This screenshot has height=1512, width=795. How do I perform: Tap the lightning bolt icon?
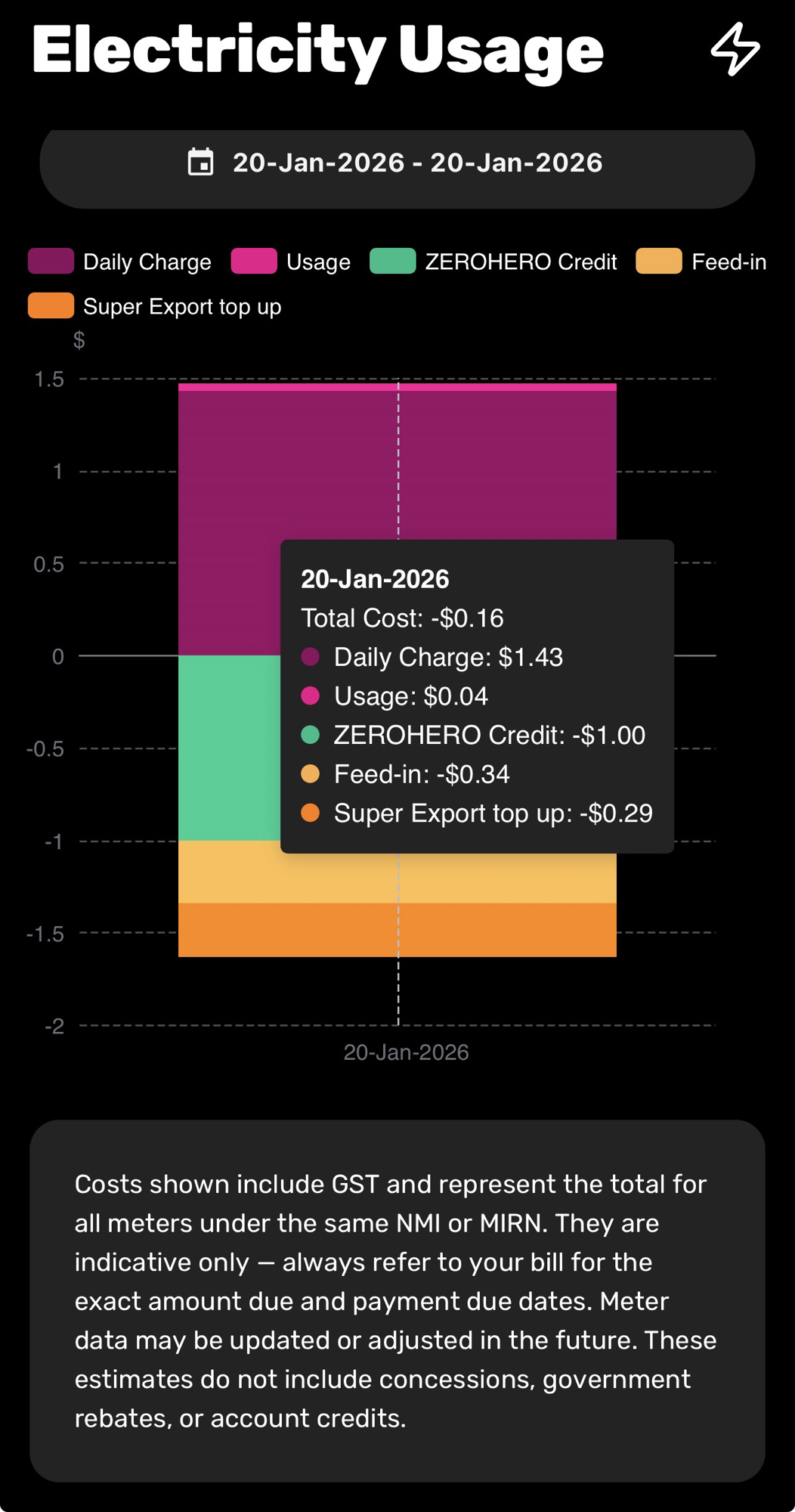click(x=735, y=50)
